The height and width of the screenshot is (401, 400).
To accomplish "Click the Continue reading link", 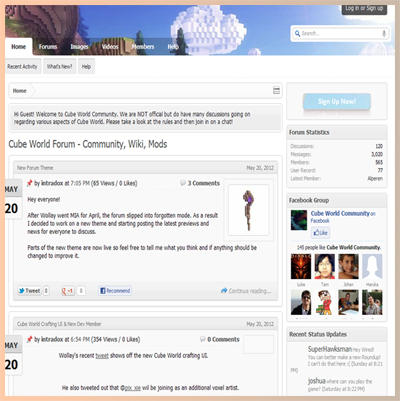I will [x=246, y=291].
